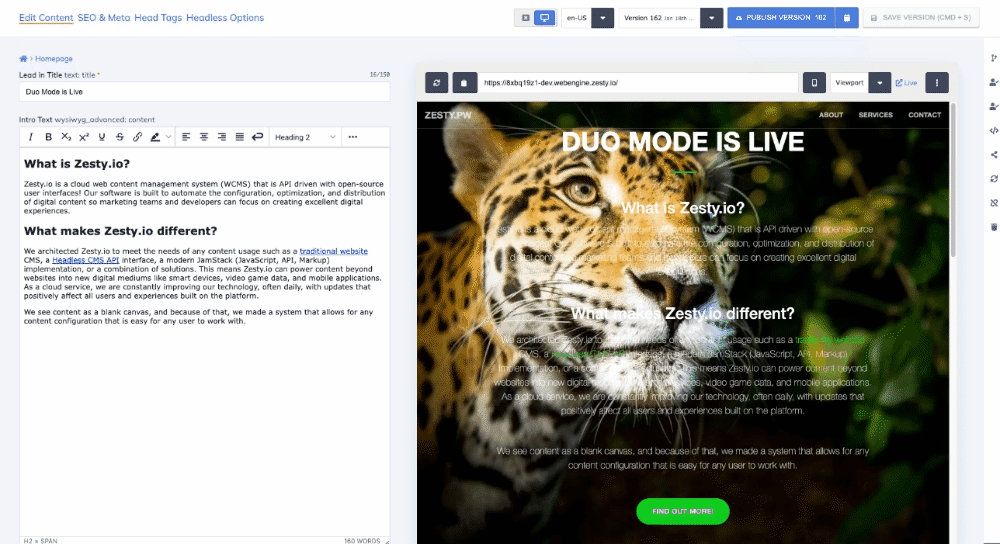The width and height of the screenshot is (1000, 544).
Task: Click the ZESTY.PW logo in preview
Action: pyautogui.click(x=448, y=115)
